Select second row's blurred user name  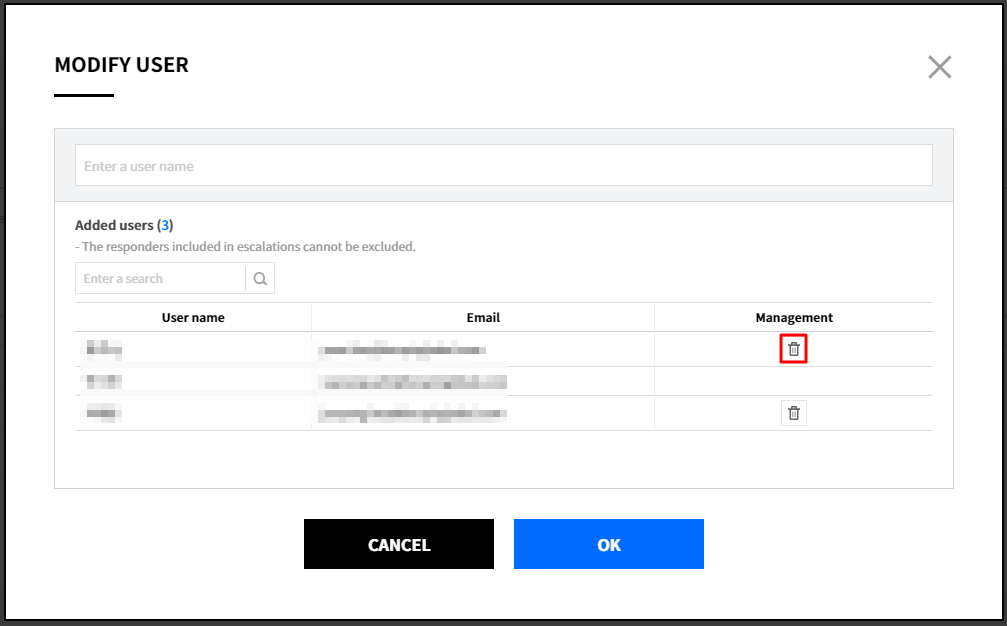coord(104,381)
